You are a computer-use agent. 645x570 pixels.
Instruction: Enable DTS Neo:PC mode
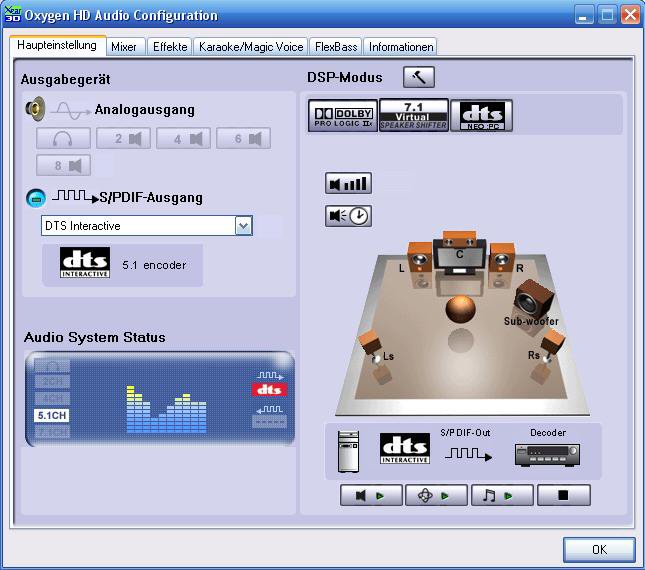point(481,116)
